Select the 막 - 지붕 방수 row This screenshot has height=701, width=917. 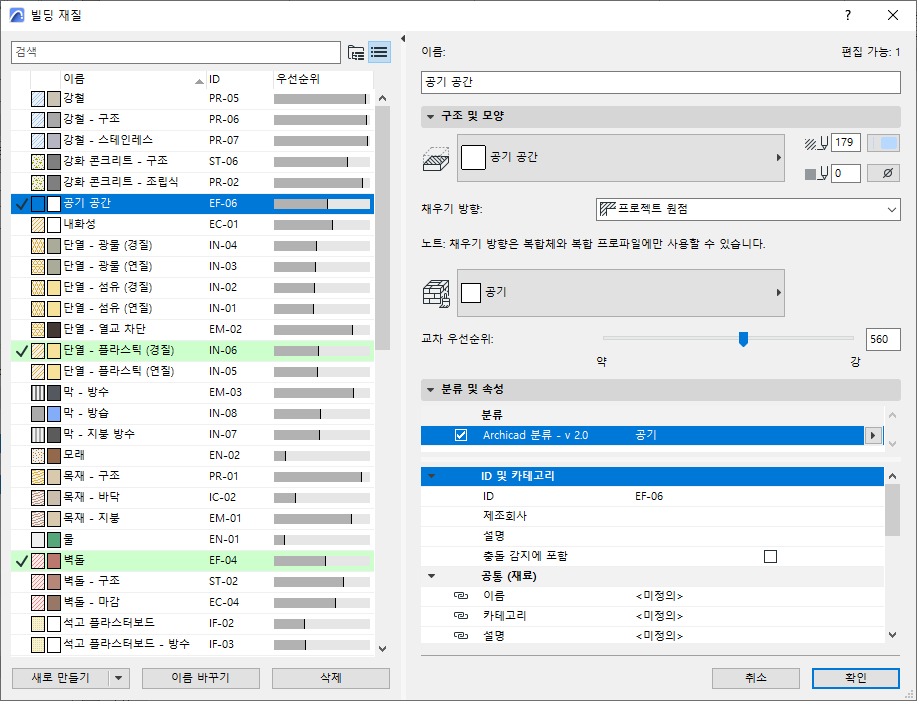pyautogui.click(x=192, y=434)
